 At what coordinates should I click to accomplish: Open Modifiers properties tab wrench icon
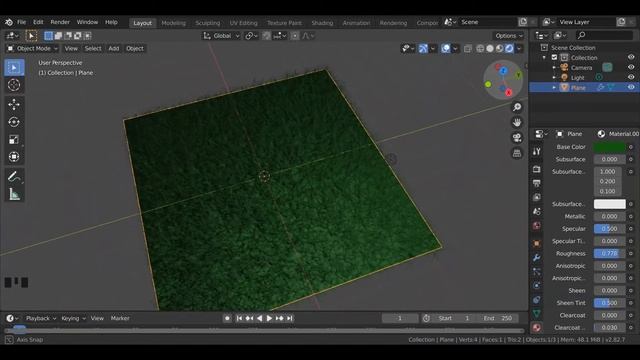pyautogui.click(x=537, y=258)
